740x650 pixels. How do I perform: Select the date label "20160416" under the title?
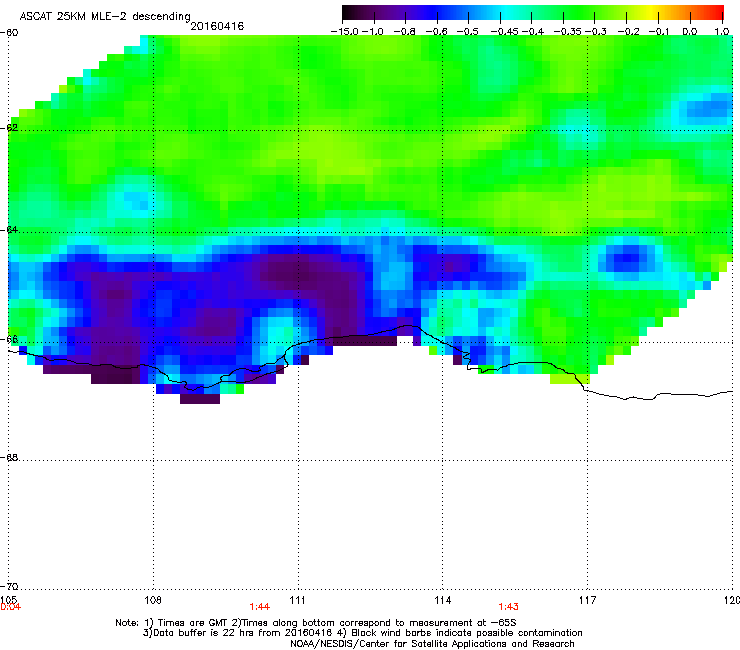coord(217,26)
